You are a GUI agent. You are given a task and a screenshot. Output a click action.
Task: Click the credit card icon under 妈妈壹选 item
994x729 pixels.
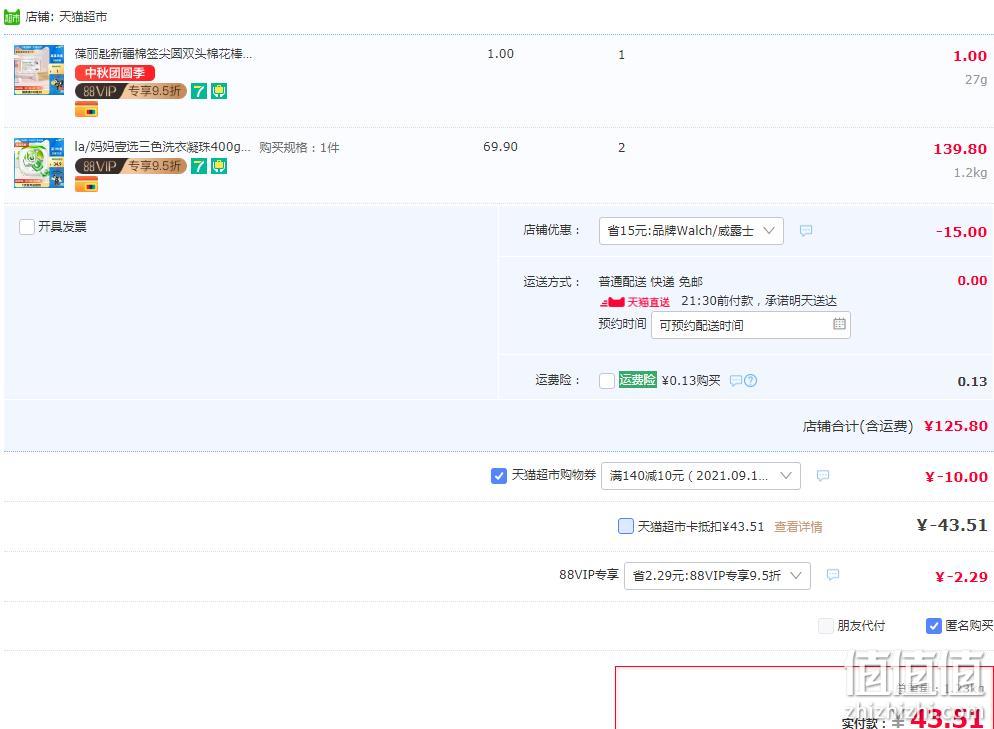86,184
